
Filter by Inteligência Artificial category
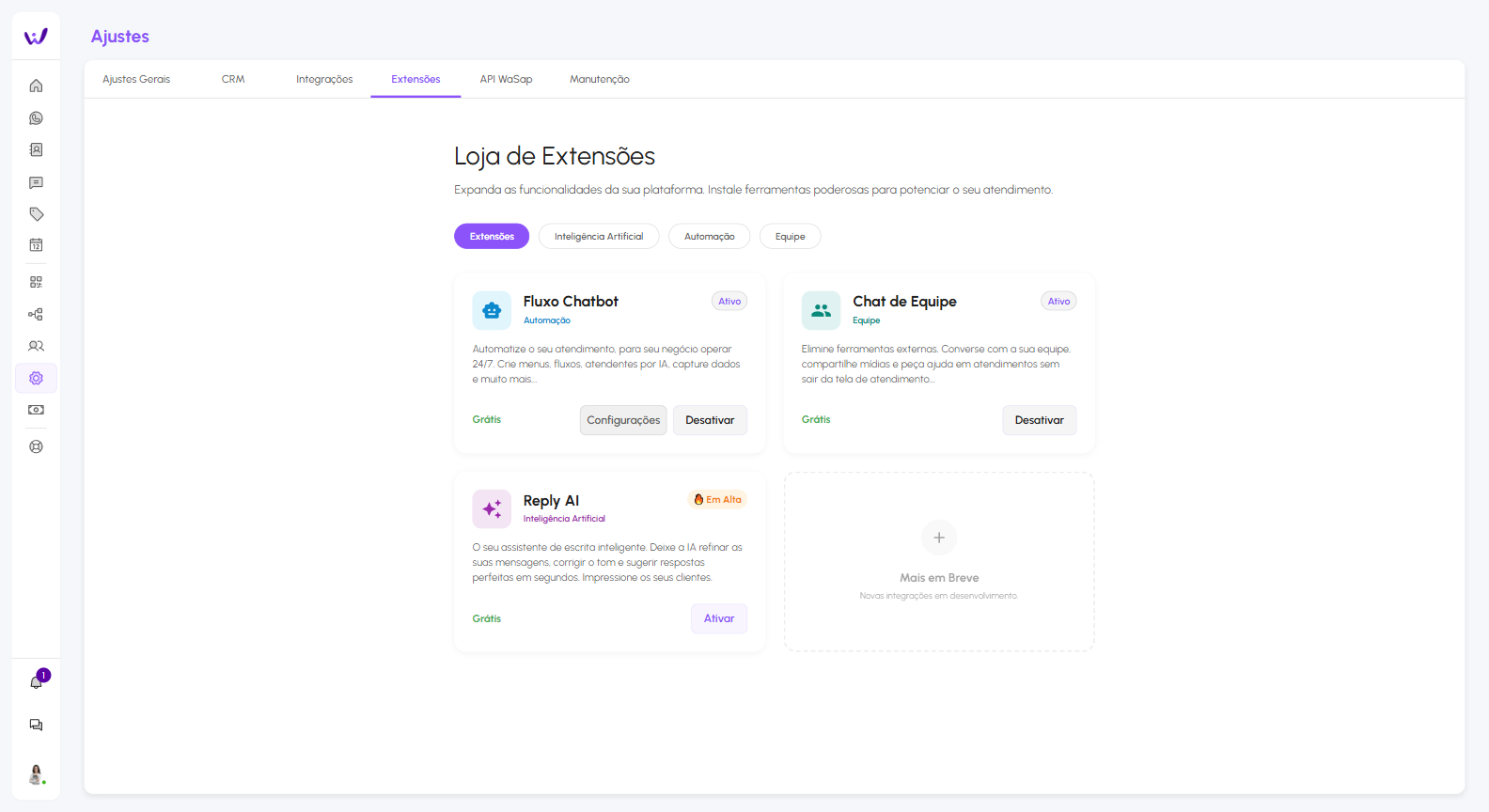(599, 237)
